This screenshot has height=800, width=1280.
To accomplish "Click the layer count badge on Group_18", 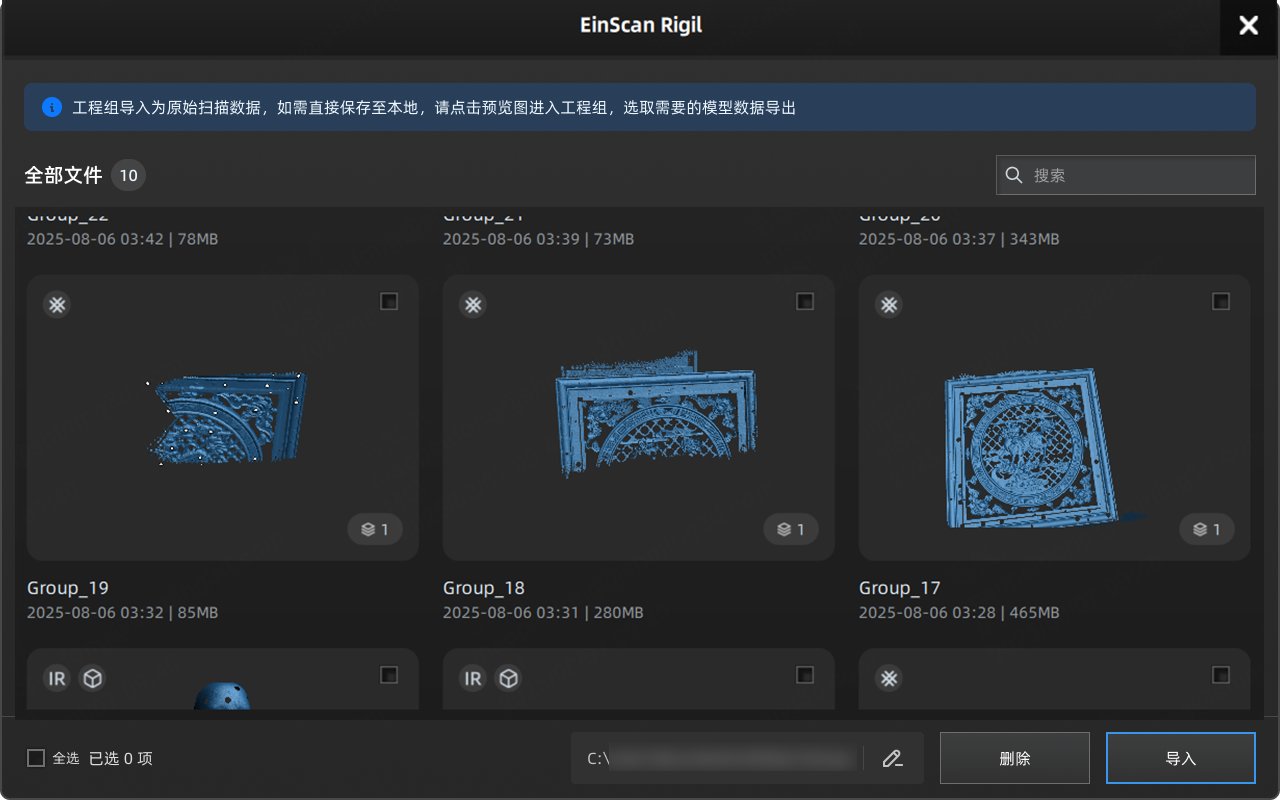I will pyautogui.click(x=791, y=529).
